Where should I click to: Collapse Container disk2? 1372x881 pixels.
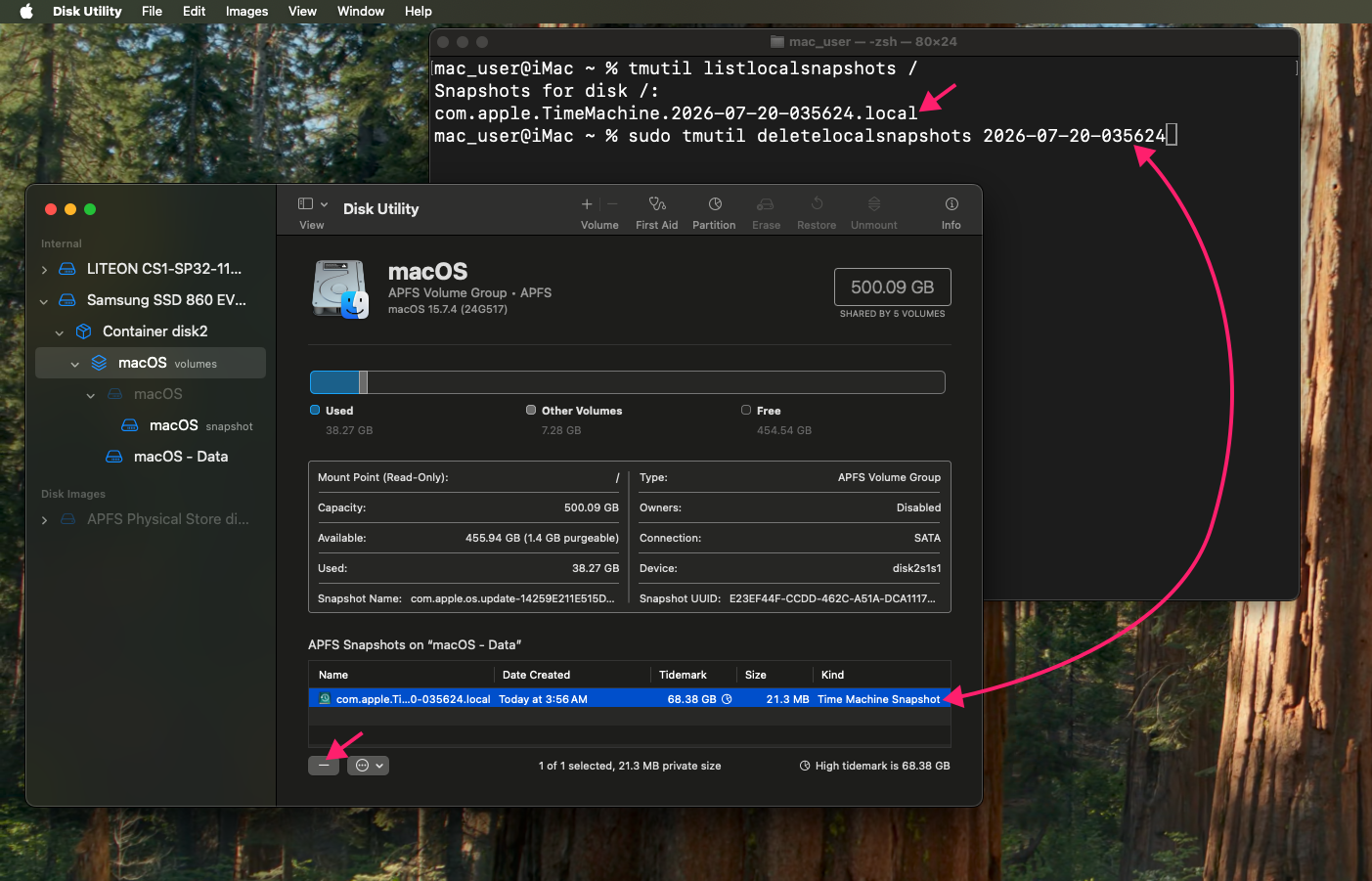pos(60,332)
